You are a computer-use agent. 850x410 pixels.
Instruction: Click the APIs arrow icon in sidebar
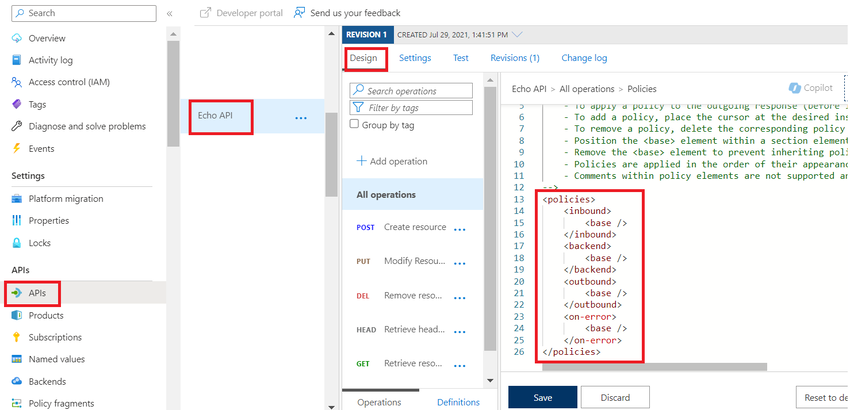(x=17, y=293)
